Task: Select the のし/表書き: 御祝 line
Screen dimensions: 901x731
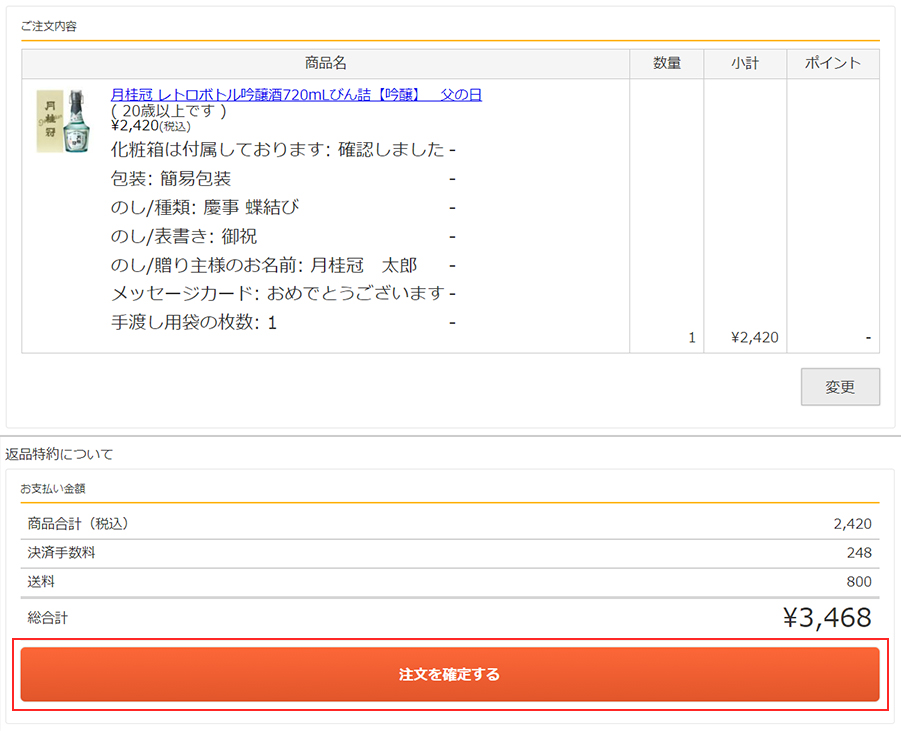Action: (184, 237)
